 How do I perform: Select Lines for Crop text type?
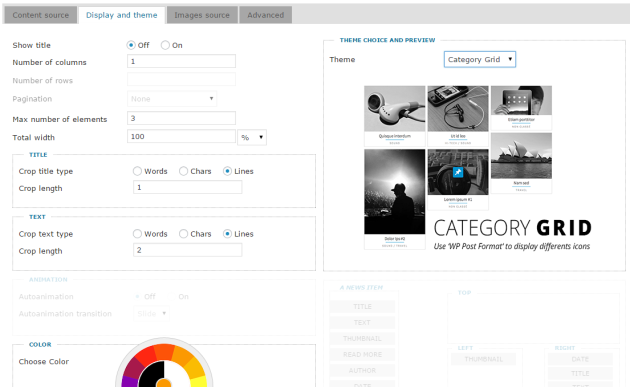point(227,234)
